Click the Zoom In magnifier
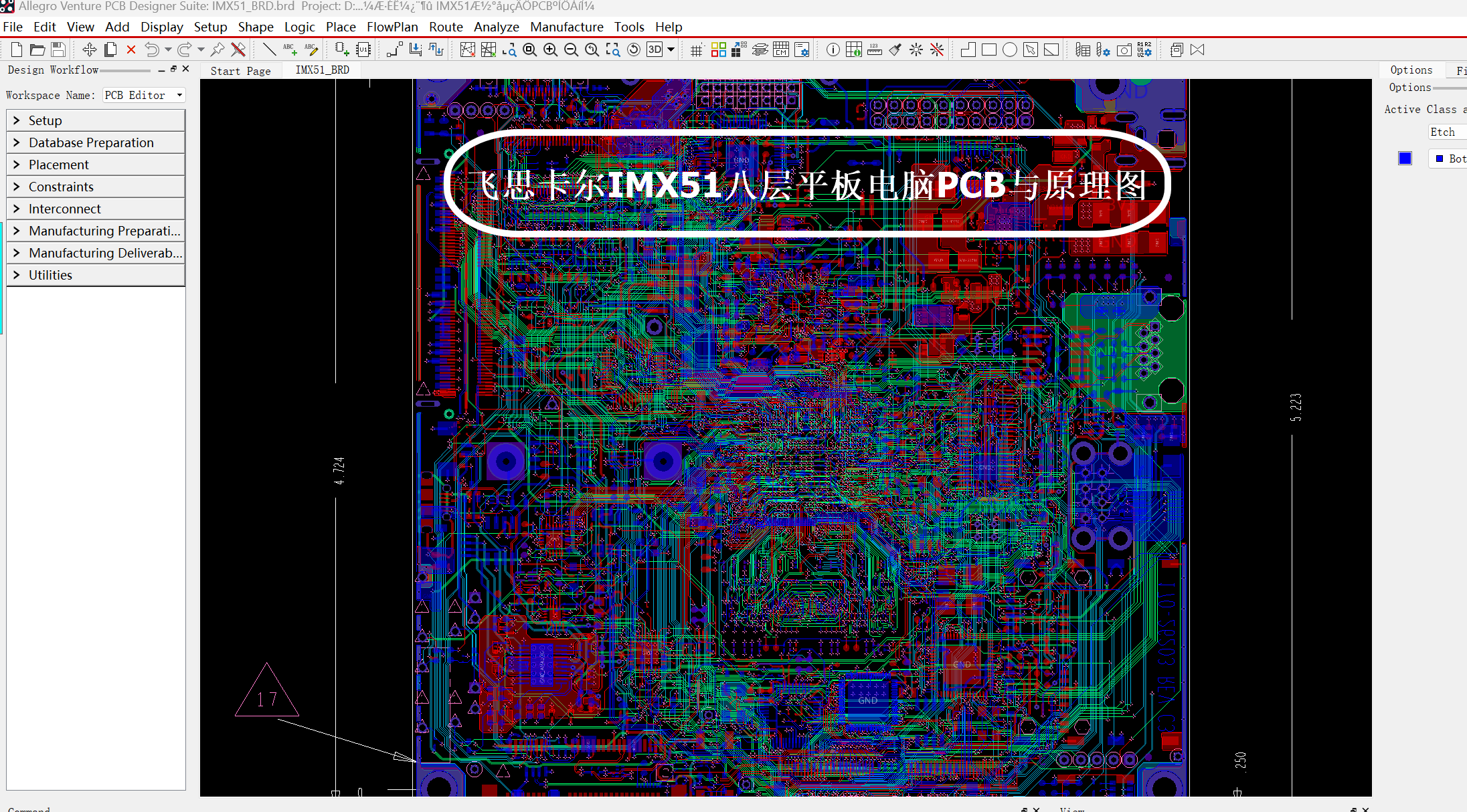This screenshot has width=1467, height=812. (551, 49)
